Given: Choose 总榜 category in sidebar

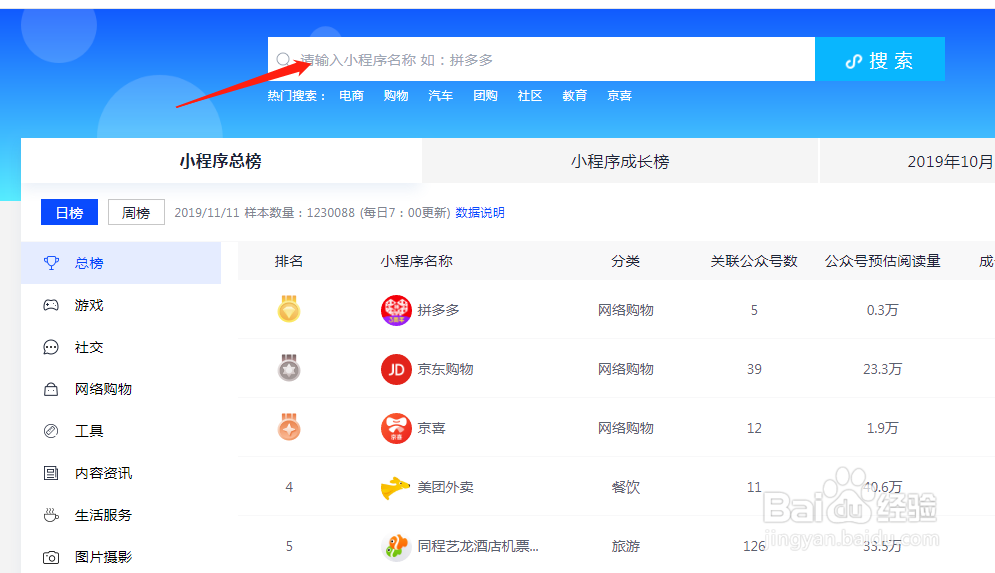Looking at the screenshot, I should click(121, 263).
